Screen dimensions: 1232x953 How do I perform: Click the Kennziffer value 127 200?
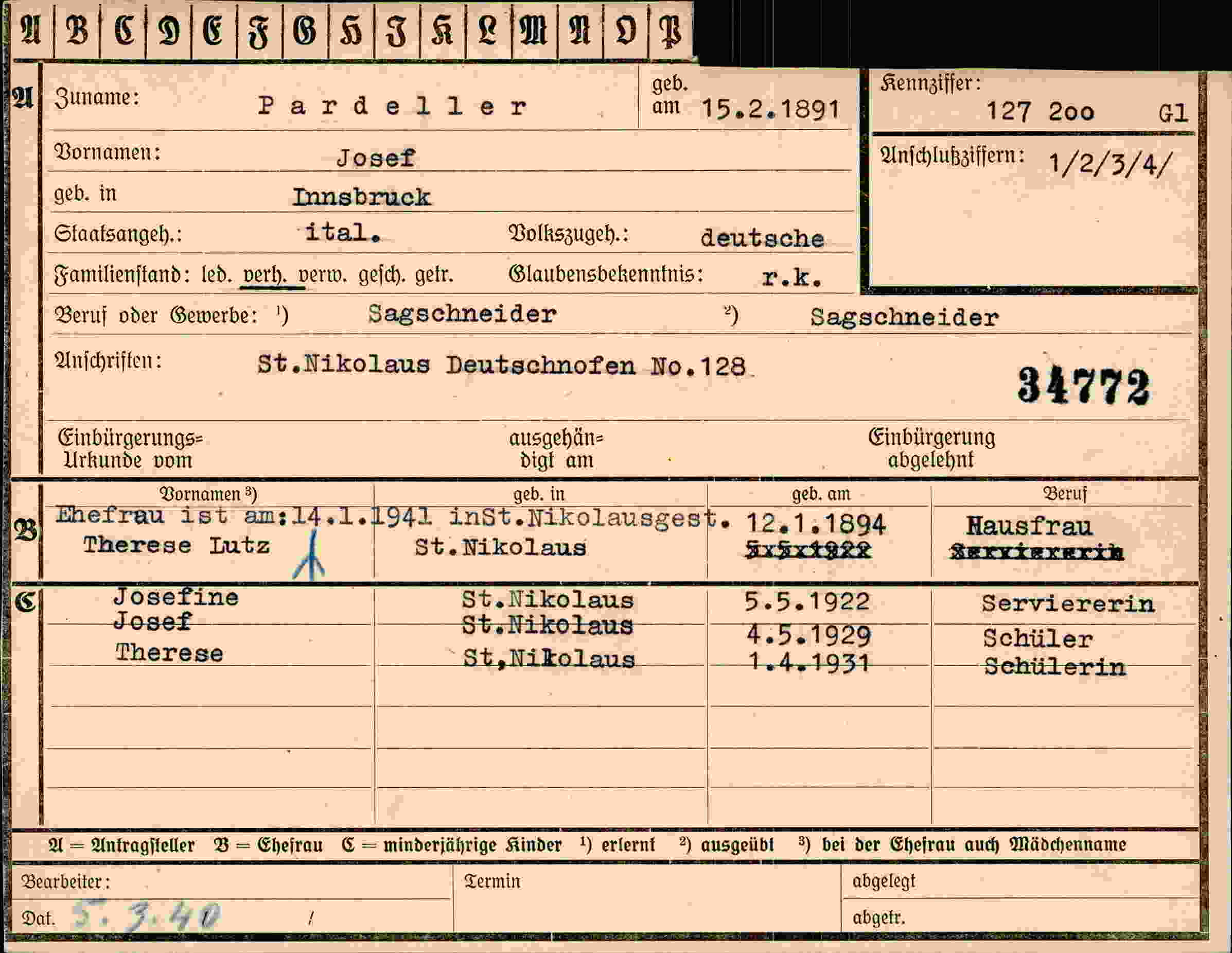point(1040,111)
